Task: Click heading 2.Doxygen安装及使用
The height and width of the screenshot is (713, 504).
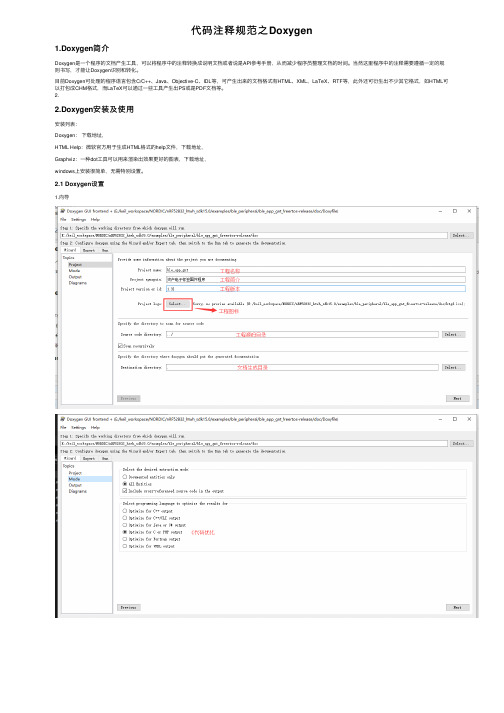Action: point(94,109)
